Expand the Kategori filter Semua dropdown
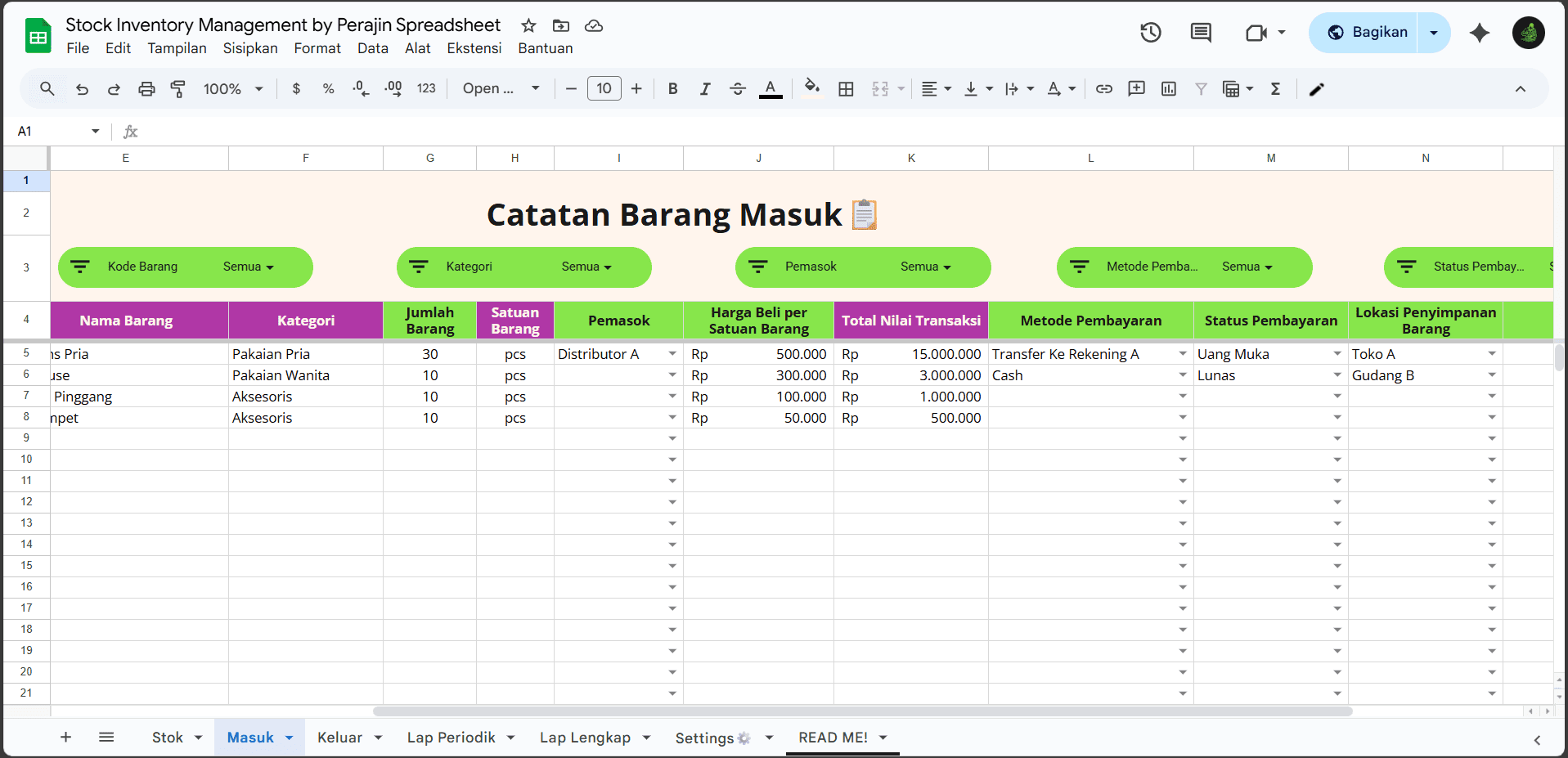 coord(587,267)
